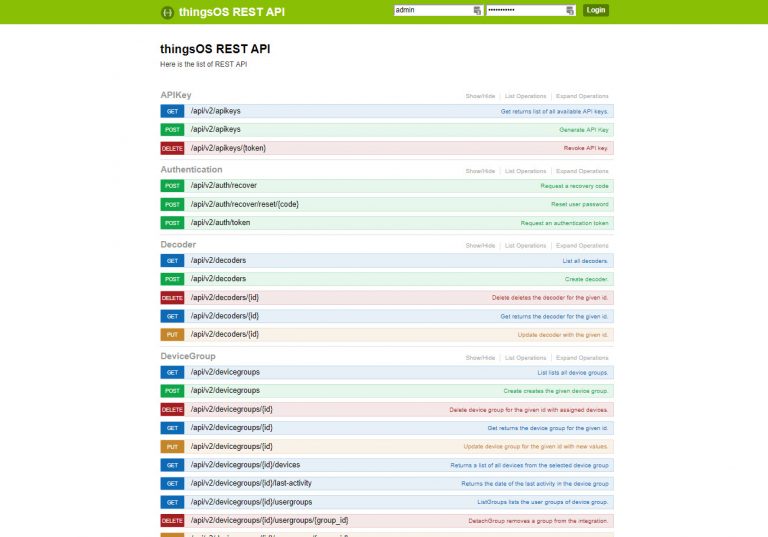Click the key icon in username field
The width and height of the screenshot is (768, 537).
pos(477,10)
